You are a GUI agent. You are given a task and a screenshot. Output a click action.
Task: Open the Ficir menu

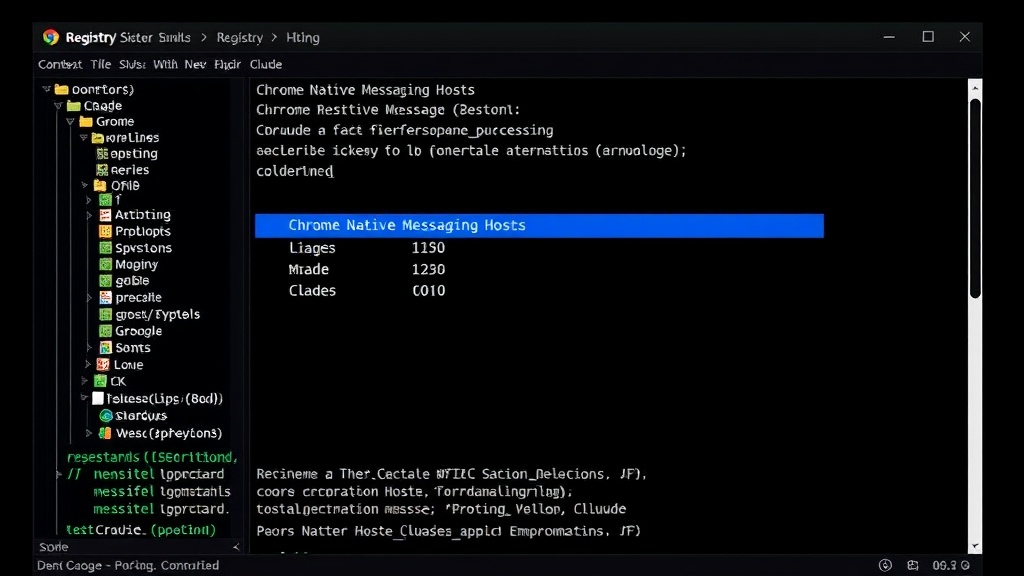click(x=227, y=65)
